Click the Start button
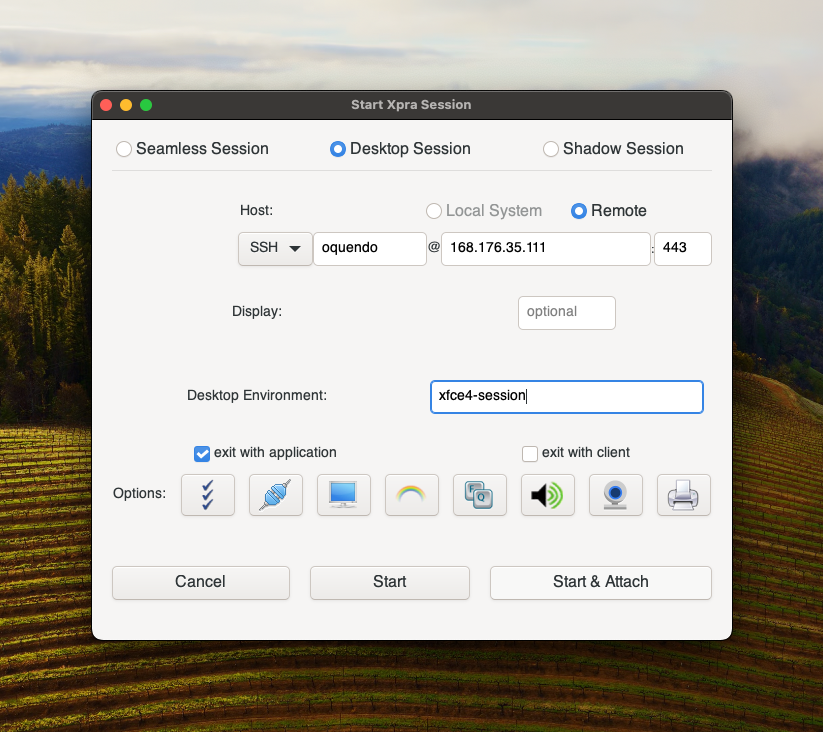Screen dimensions: 823x732 (x=389, y=582)
